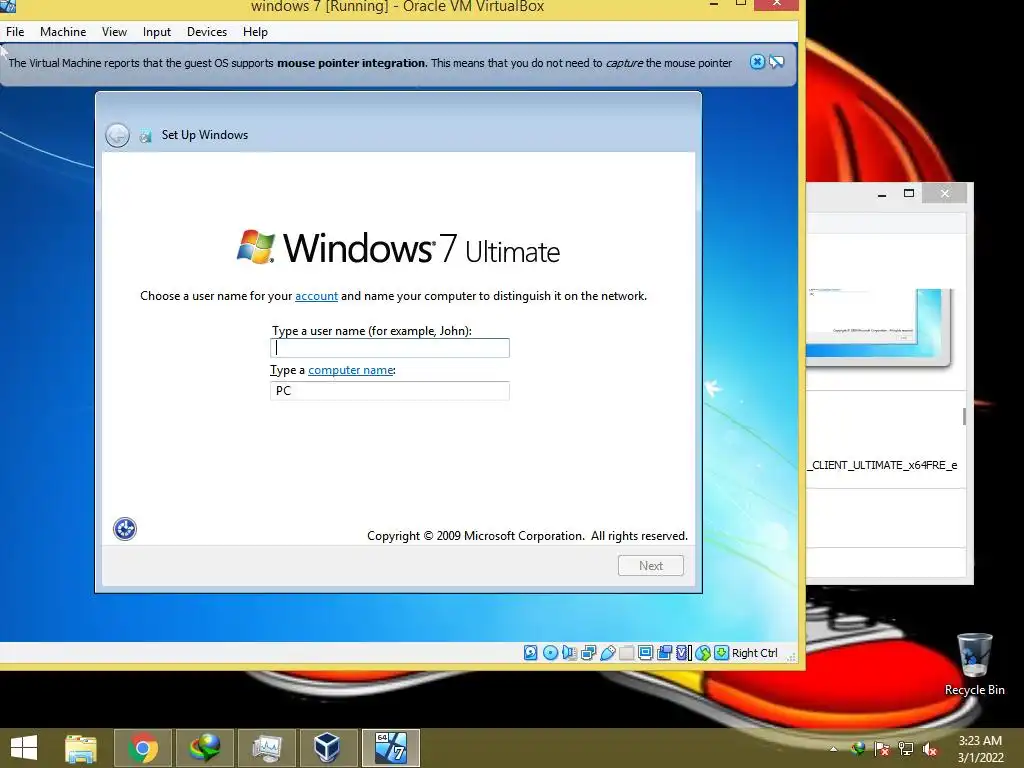Open Google Chrome from the taskbar

coord(143,748)
